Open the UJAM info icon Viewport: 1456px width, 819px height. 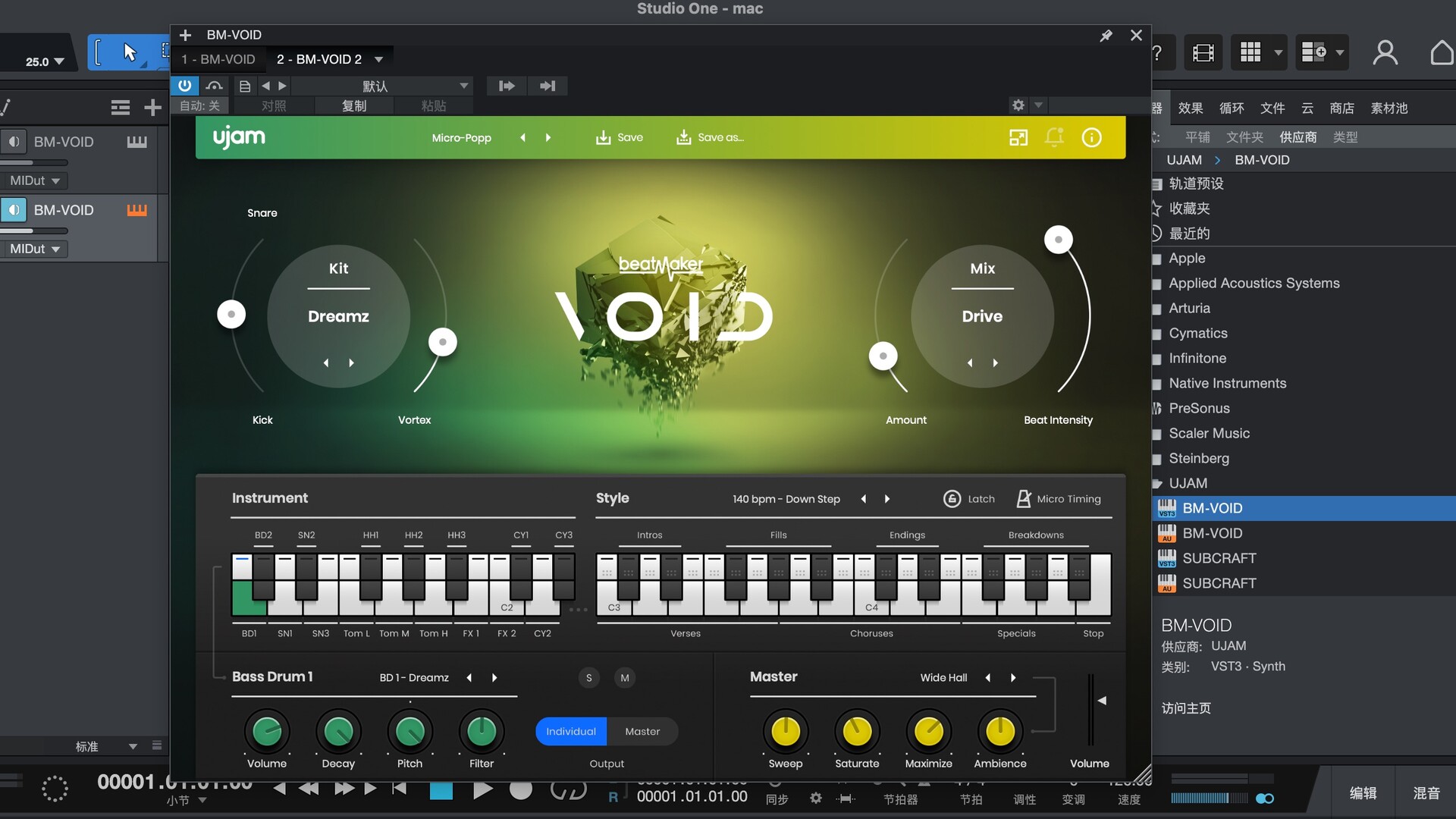tap(1091, 137)
